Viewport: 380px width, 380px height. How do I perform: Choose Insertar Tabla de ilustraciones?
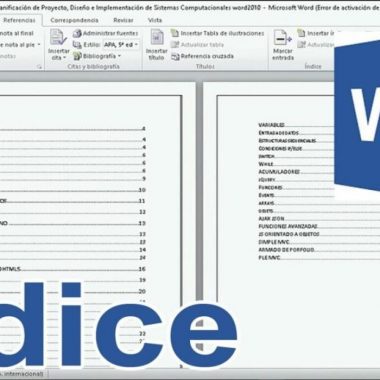(217, 33)
